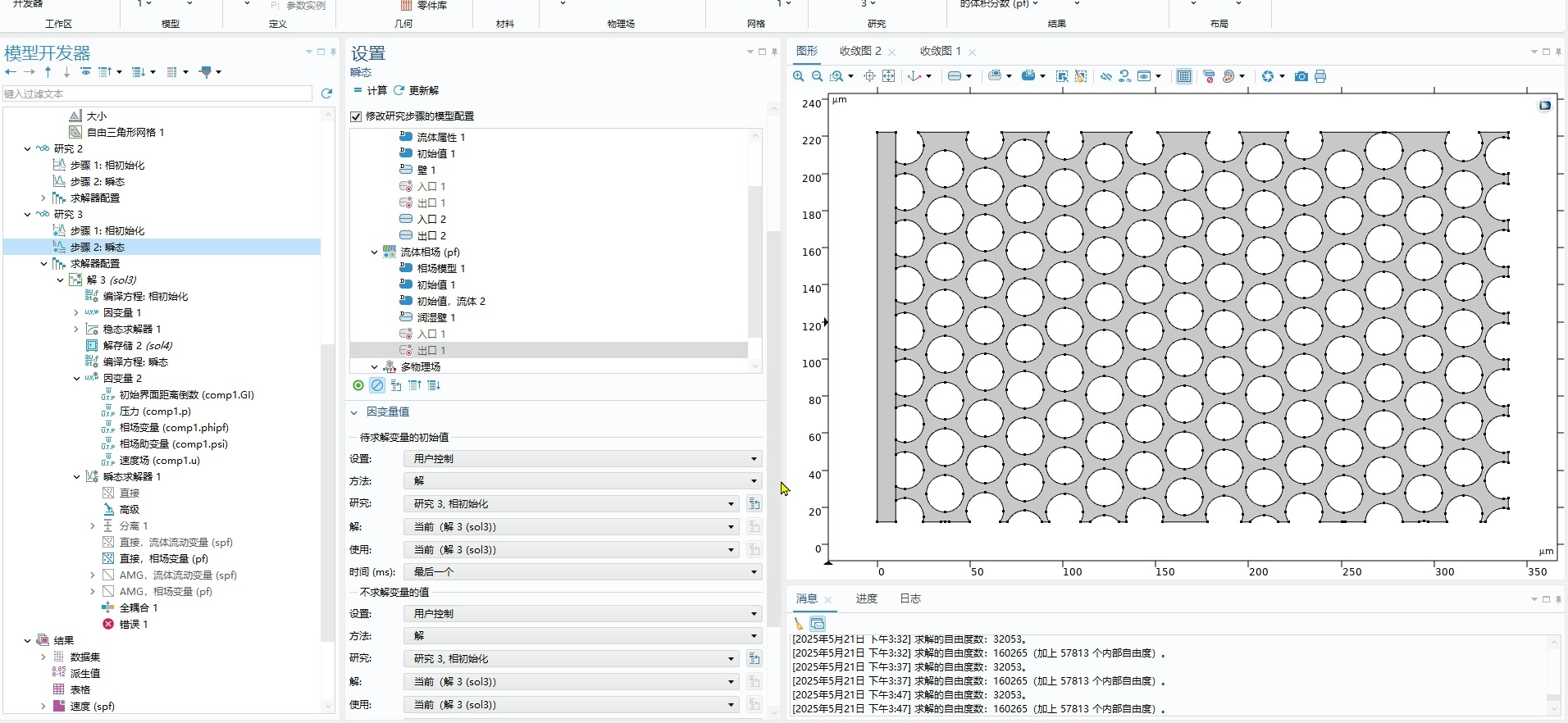Switch to the 收敛图 2 tab
This screenshot has width=1568, height=723.
click(859, 51)
